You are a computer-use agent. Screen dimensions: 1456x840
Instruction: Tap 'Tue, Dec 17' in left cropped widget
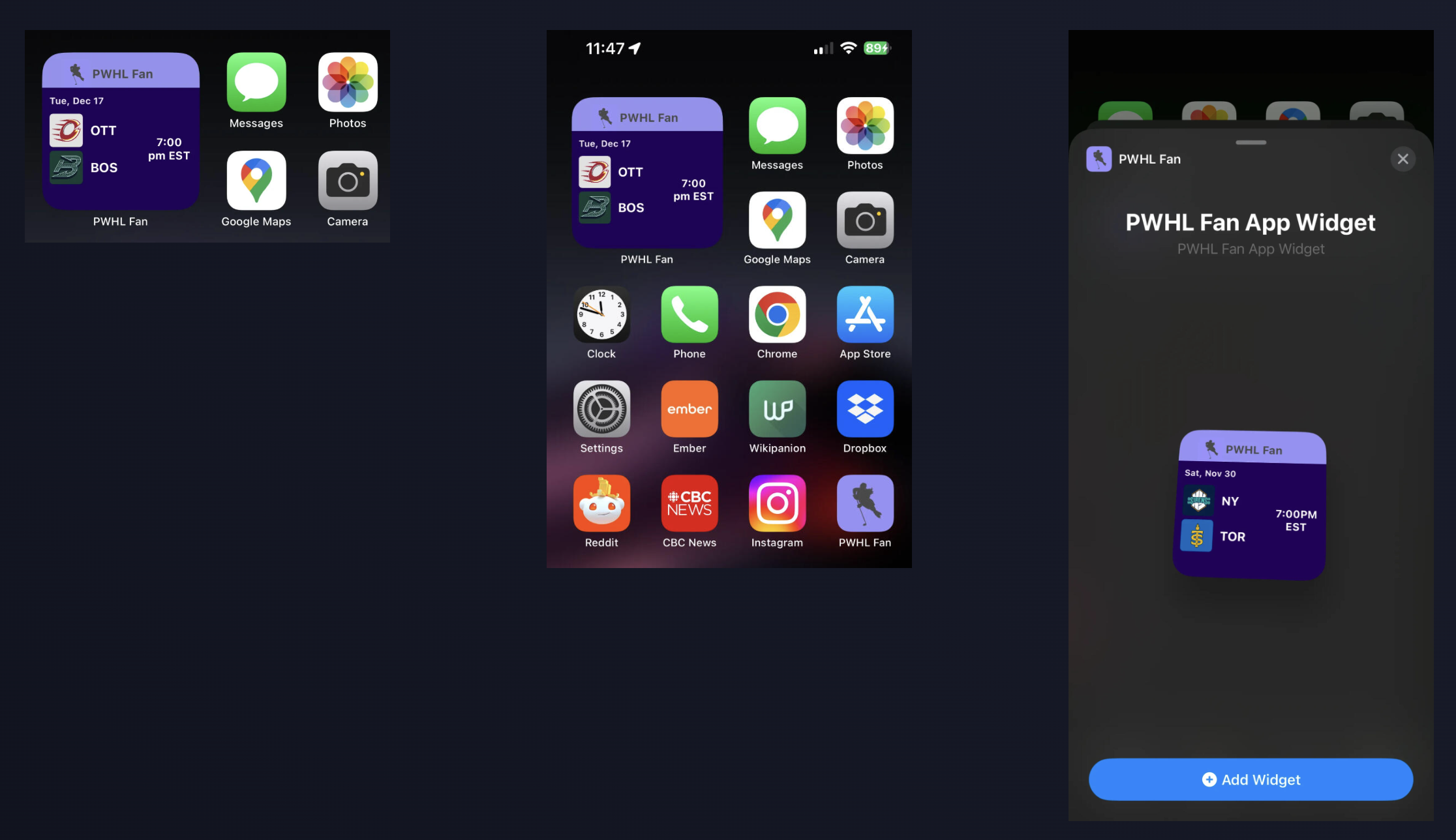click(x=76, y=101)
